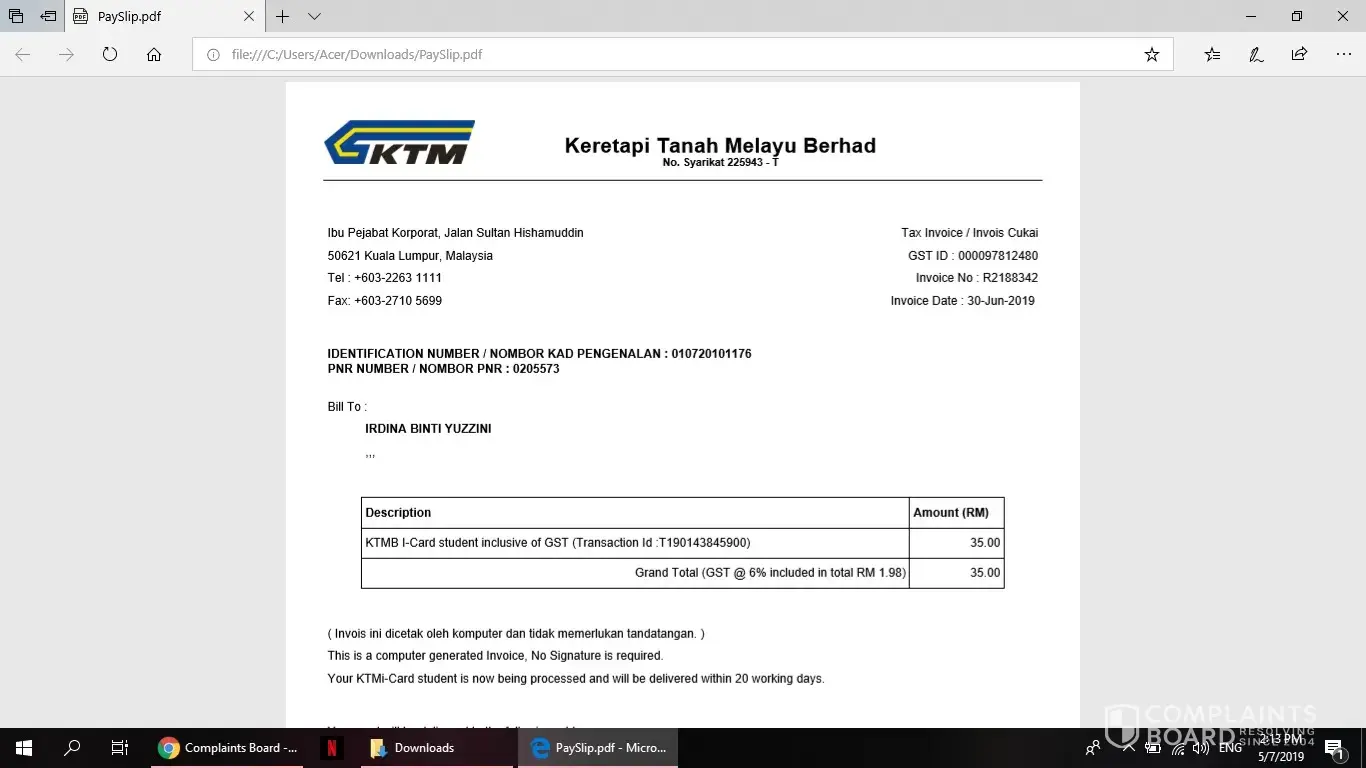Share this page

click(x=1299, y=54)
